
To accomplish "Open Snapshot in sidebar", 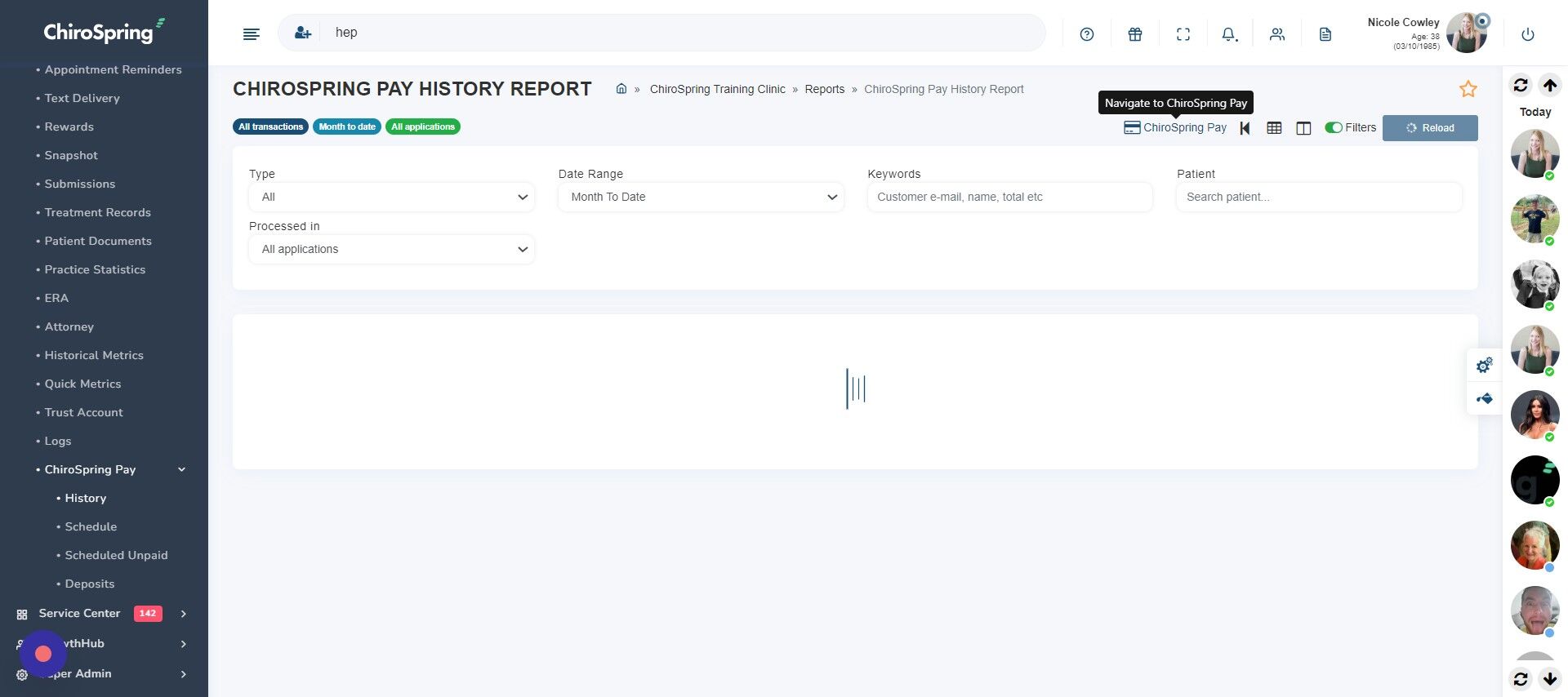I will pos(70,155).
